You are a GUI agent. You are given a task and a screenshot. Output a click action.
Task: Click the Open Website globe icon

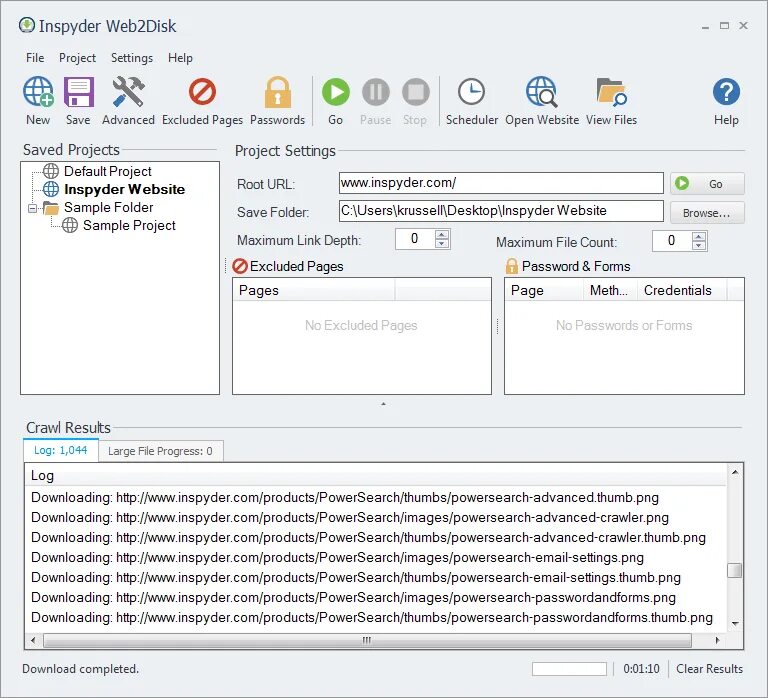click(541, 92)
